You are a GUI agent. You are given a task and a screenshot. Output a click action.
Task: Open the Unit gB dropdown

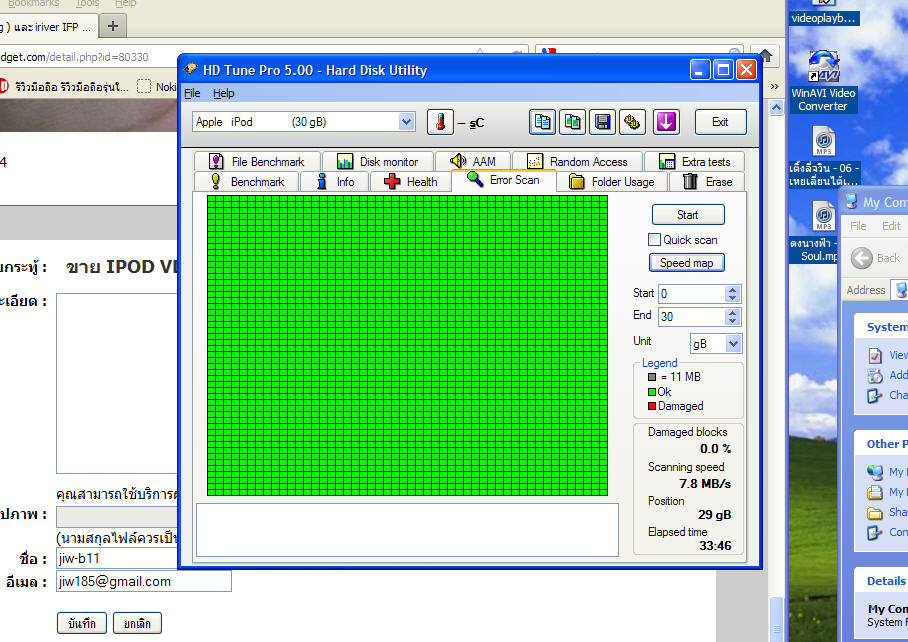[733, 343]
